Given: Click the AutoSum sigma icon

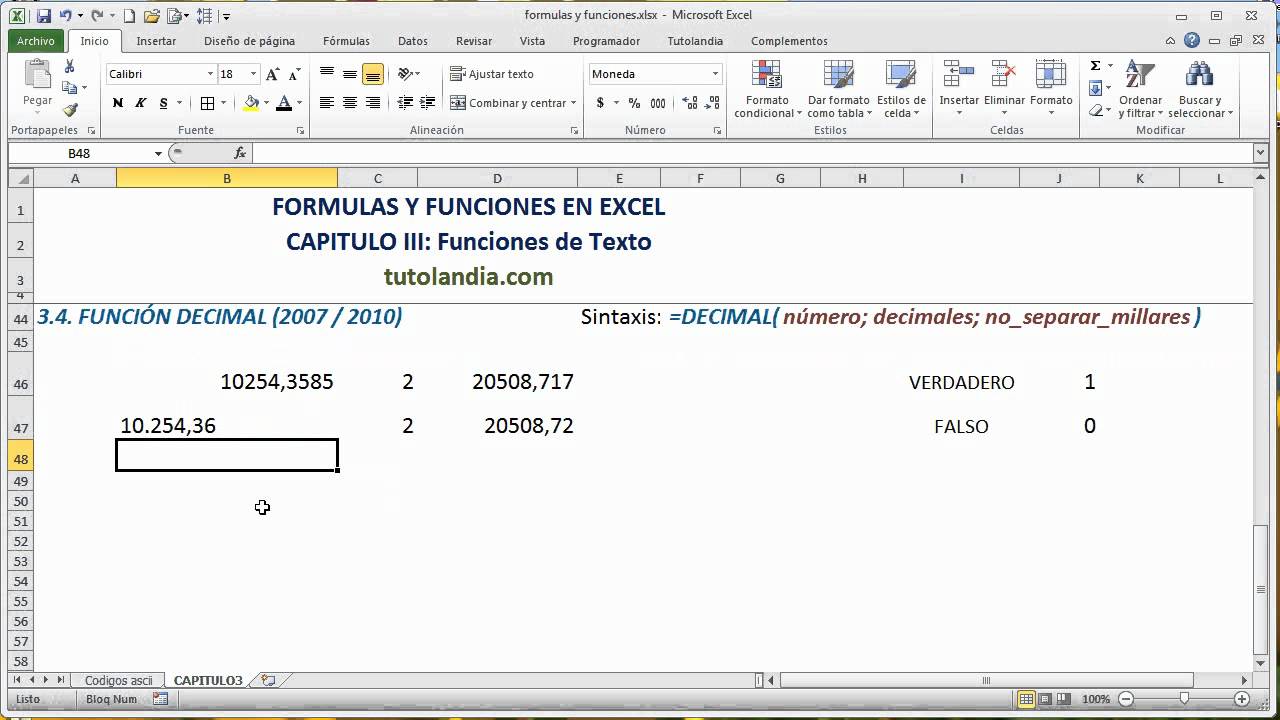Looking at the screenshot, I should [x=1095, y=66].
